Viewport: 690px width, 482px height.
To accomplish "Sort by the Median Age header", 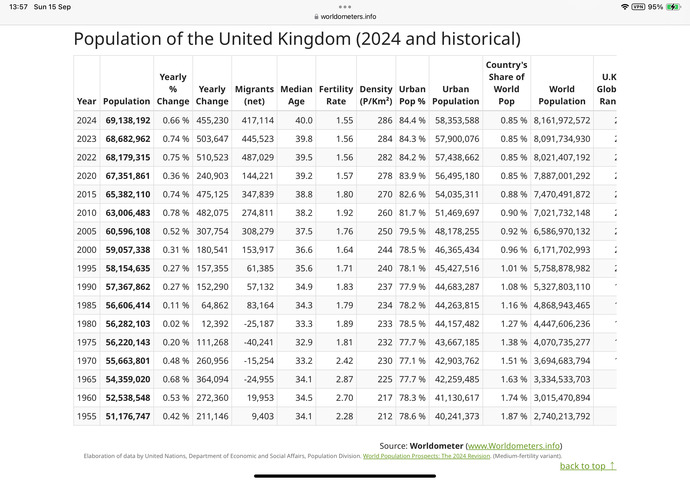I will (x=296, y=95).
